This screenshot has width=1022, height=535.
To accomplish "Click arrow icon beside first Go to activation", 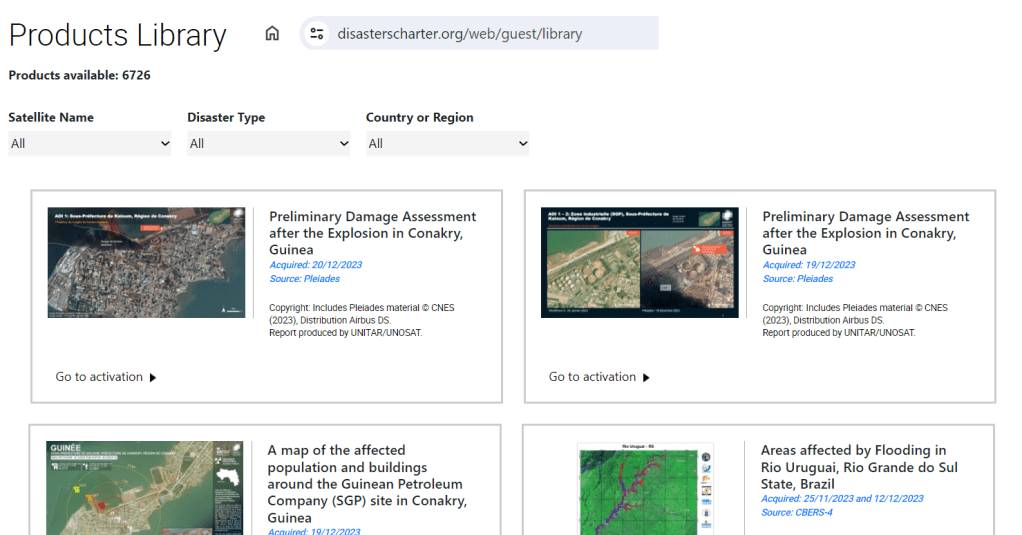I will (153, 378).
